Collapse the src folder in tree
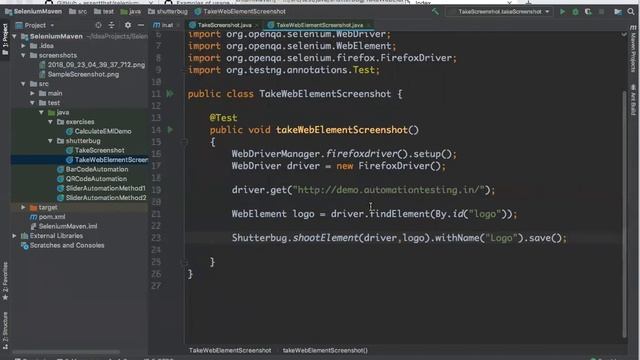The height and width of the screenshot is (360, 640). [x=24, y=84]
